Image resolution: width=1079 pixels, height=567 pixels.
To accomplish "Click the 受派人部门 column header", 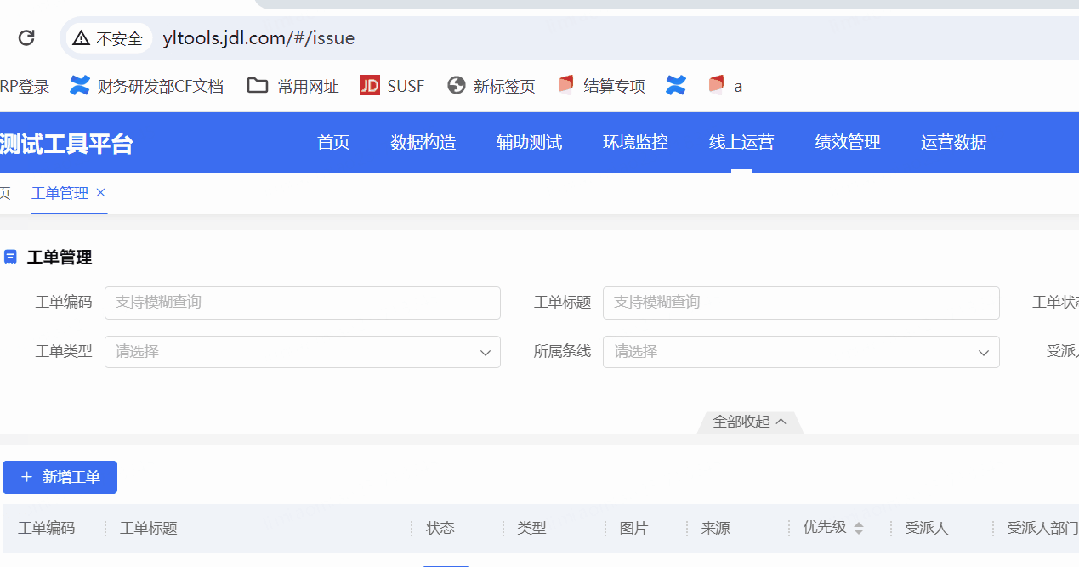I will click(1043, 528).
